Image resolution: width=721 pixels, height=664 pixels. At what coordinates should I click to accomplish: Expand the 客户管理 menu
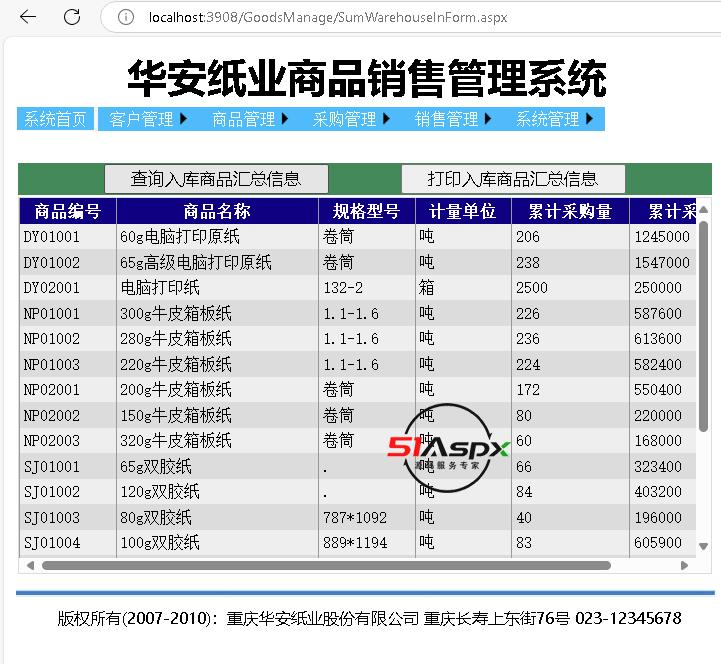148,119
